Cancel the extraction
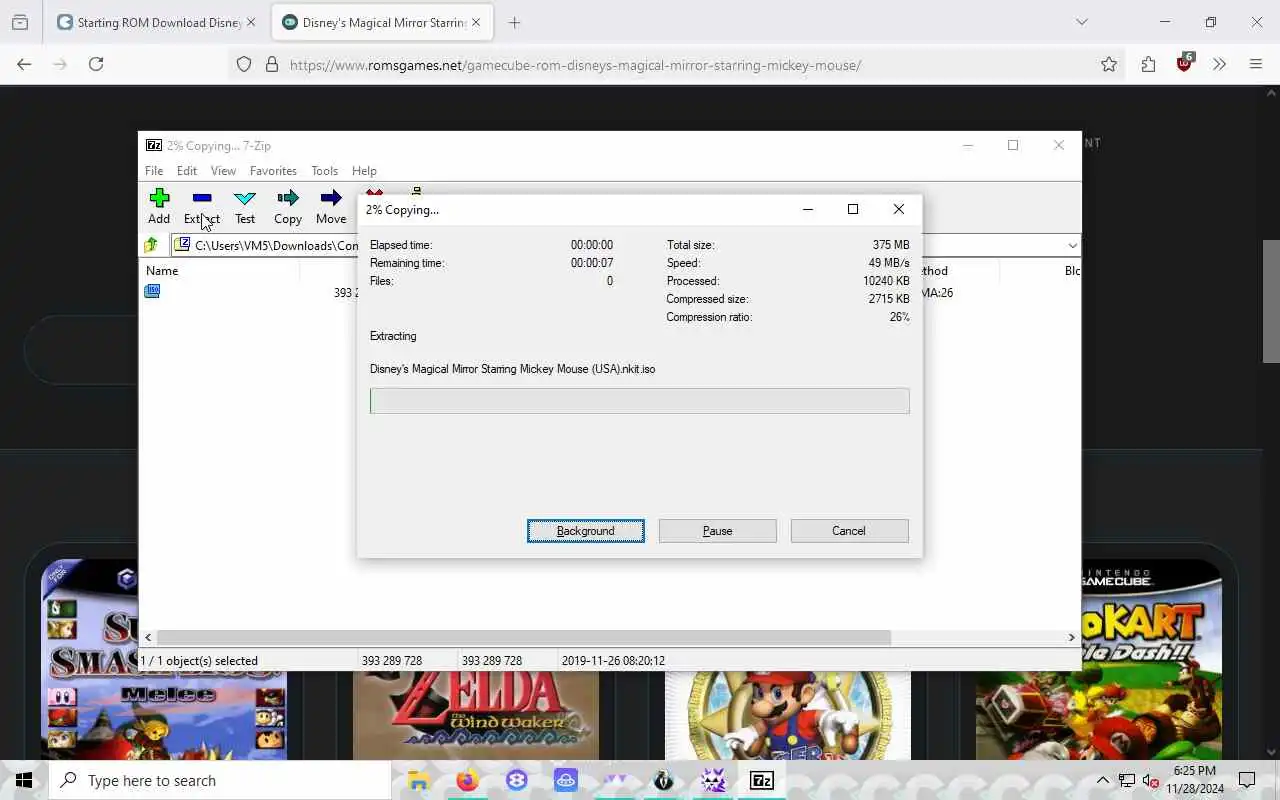The width and height of the screenshot is (1280, 800). coord(849,531)
